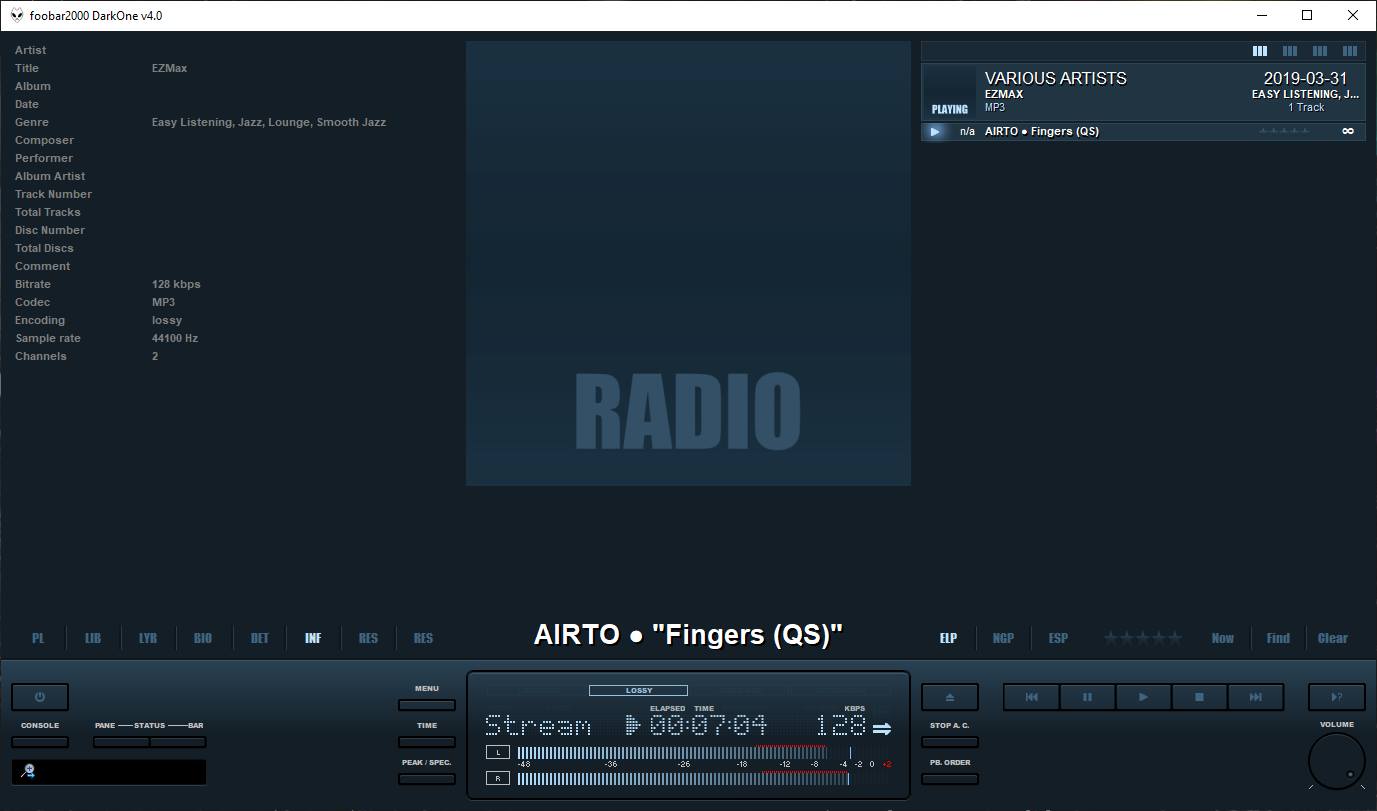
Task: Toggle the status Bar button
Action: click(178, 742)
